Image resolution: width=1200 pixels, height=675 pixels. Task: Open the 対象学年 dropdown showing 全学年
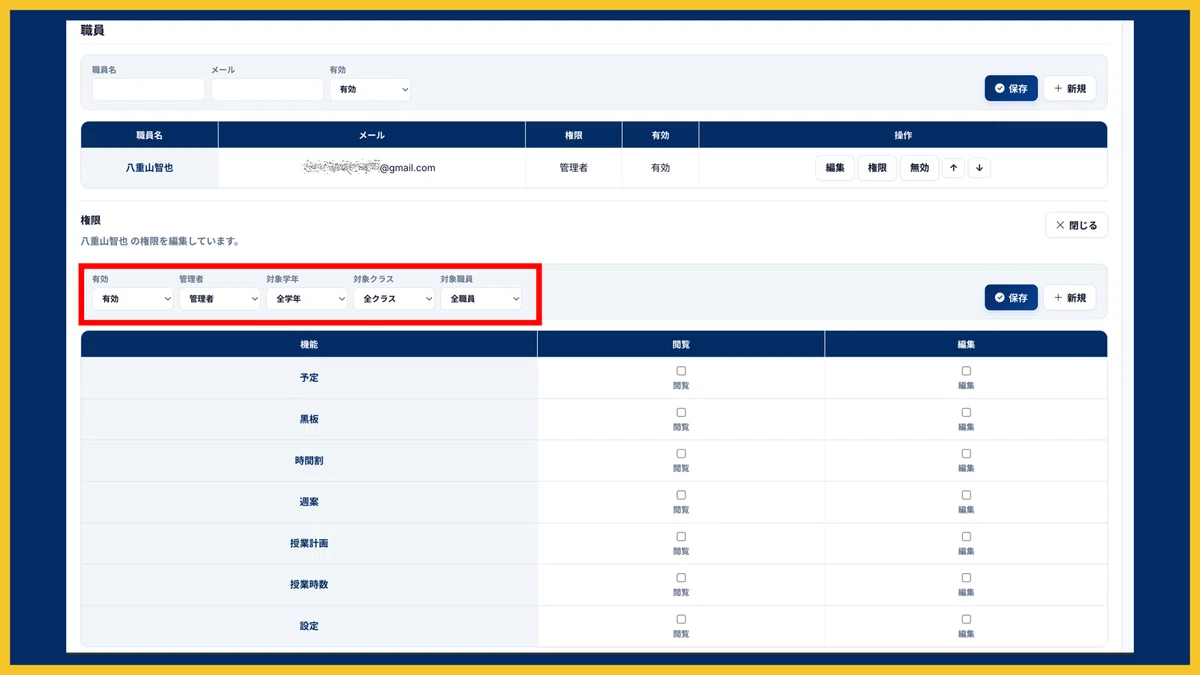click(307, 298)
